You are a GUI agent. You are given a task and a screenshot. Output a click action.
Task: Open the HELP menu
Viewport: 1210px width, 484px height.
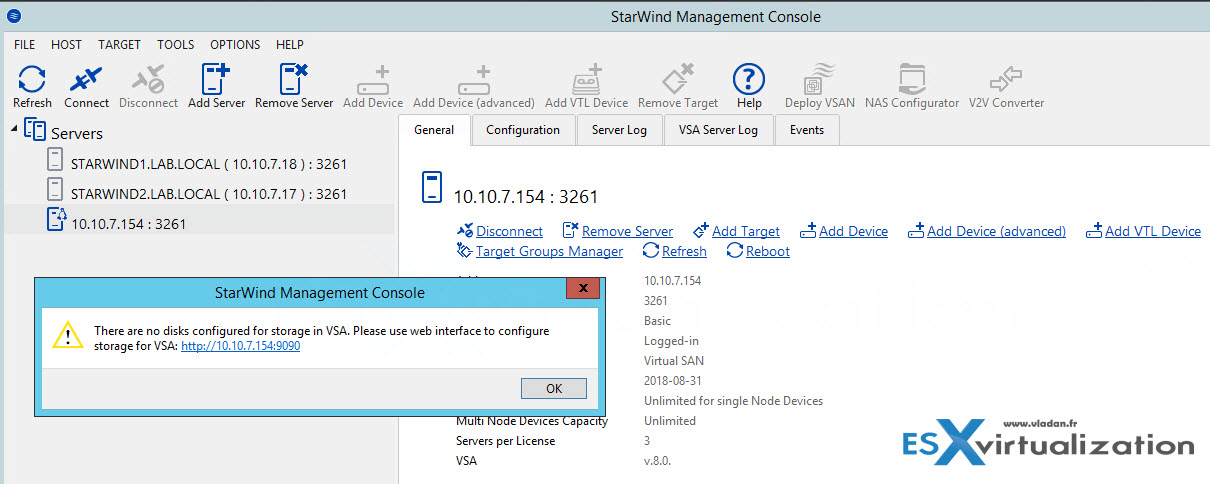point(290,45)
